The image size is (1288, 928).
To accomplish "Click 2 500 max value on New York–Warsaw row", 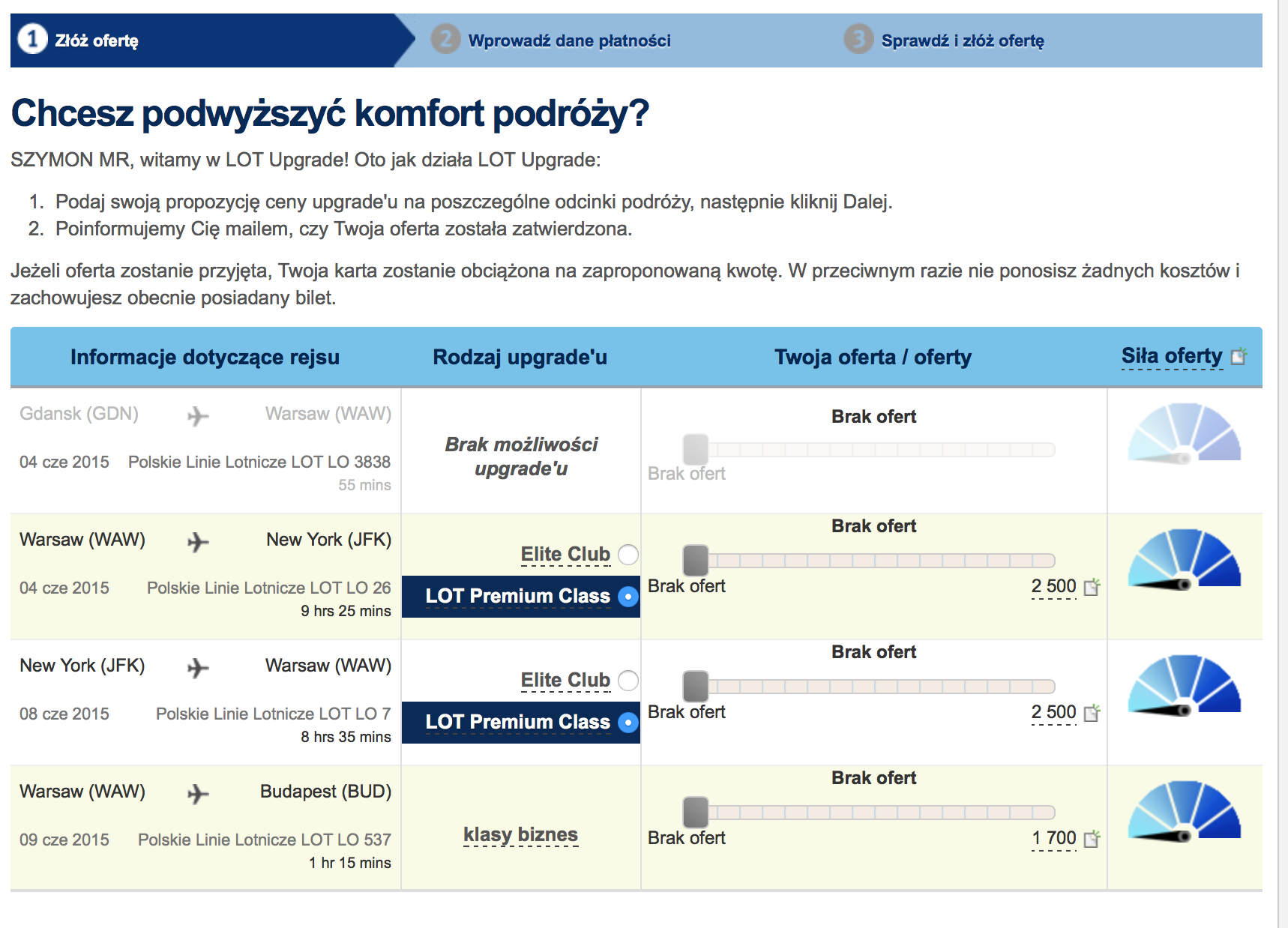I will [x=1053, y=712].
